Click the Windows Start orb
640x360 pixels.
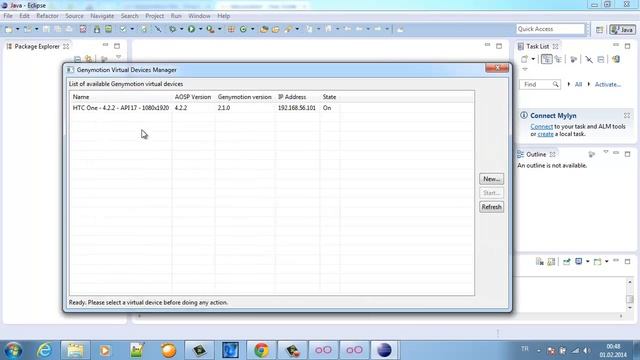(x=13, y=350)
